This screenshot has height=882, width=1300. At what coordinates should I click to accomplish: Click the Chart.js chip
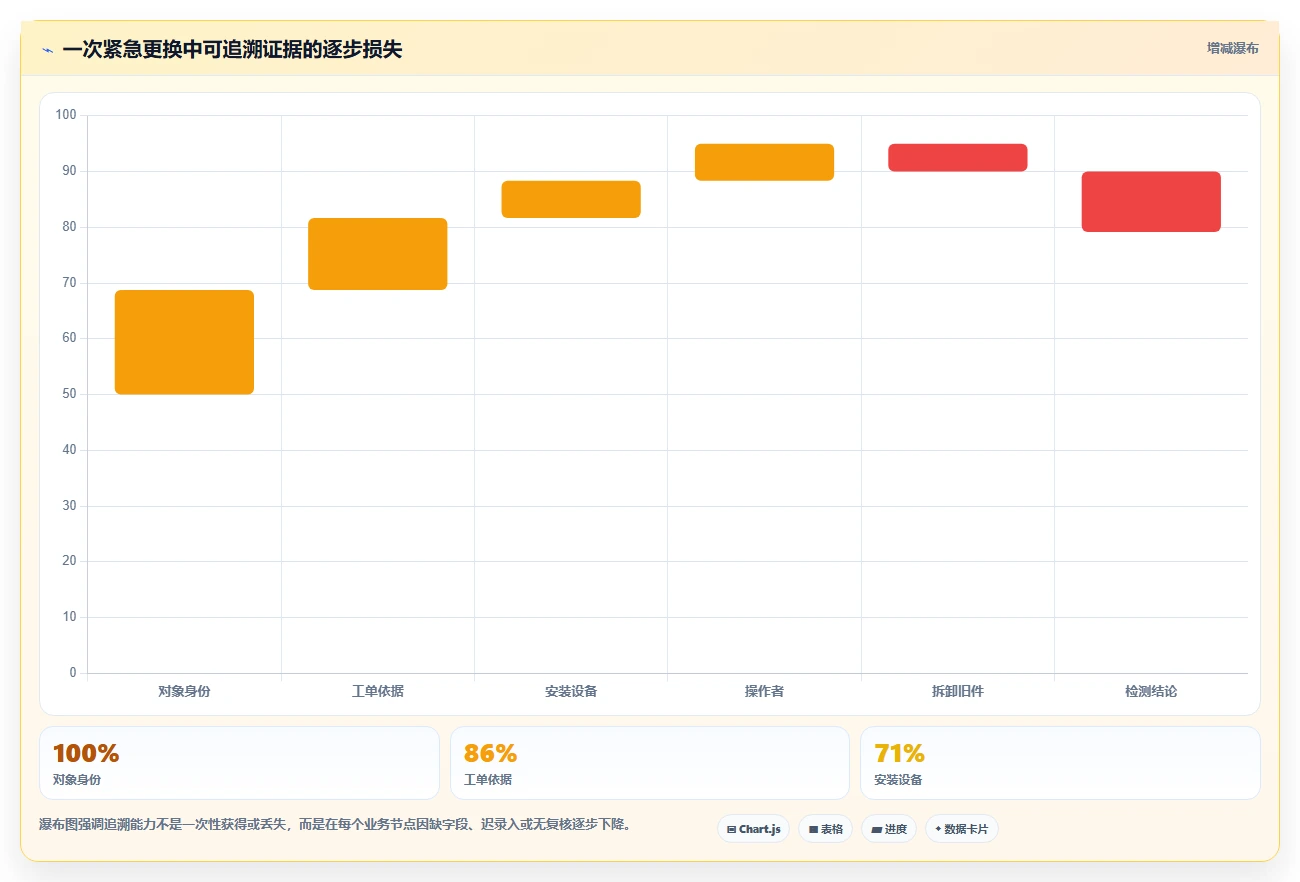point(754,829)
